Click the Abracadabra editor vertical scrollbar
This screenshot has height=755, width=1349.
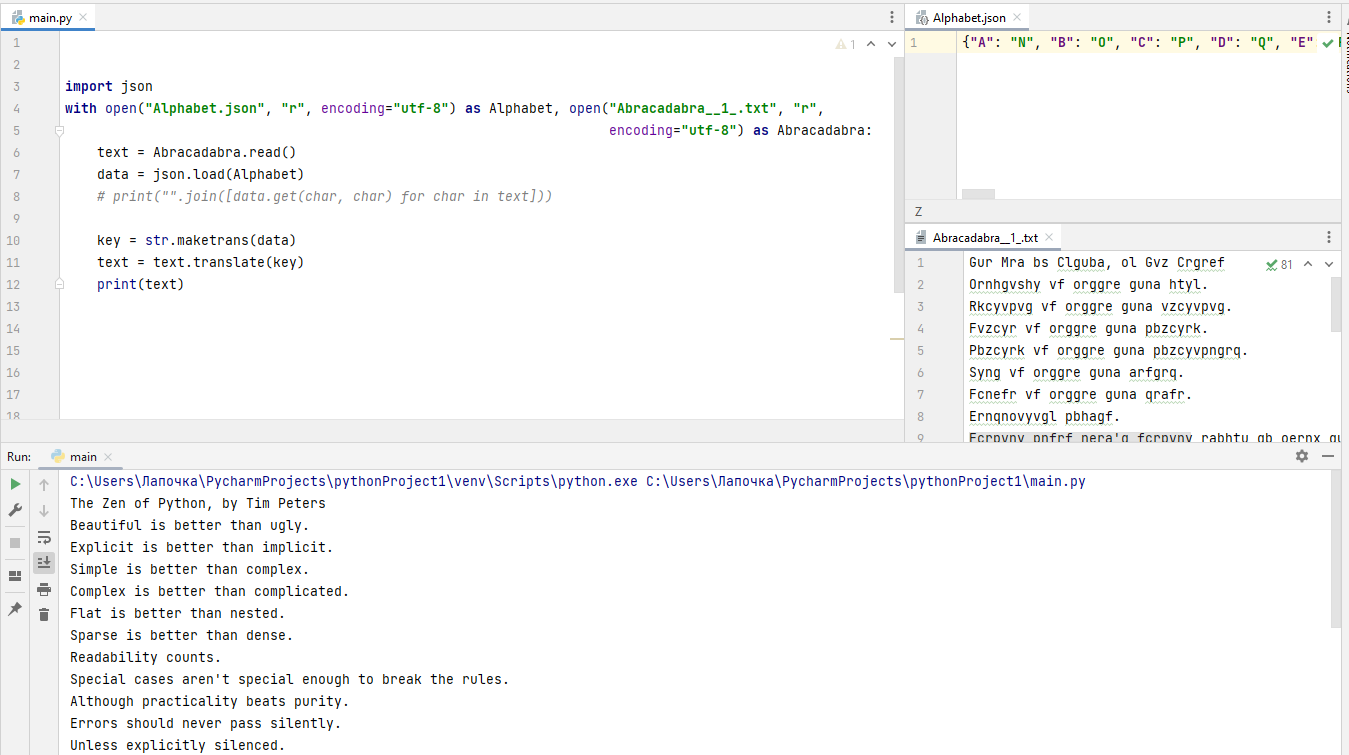click(x=1336, y=304)
